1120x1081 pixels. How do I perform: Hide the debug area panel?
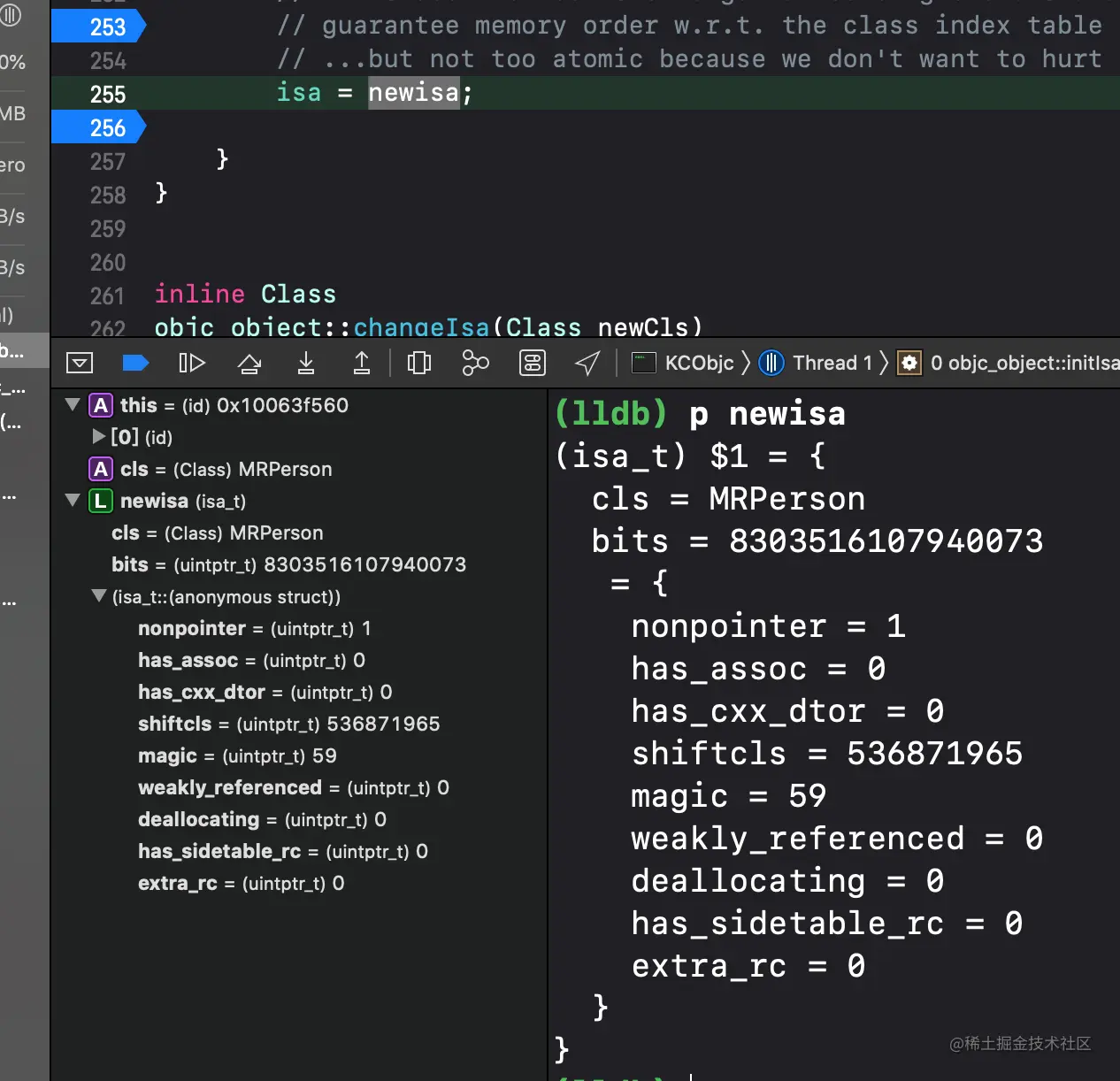coord(80,363)
